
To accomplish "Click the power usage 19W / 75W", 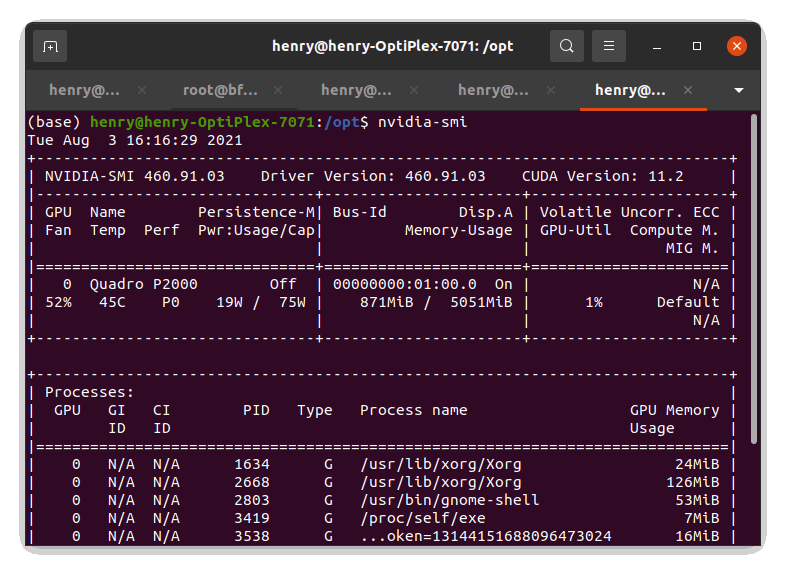I will point(261,303).
